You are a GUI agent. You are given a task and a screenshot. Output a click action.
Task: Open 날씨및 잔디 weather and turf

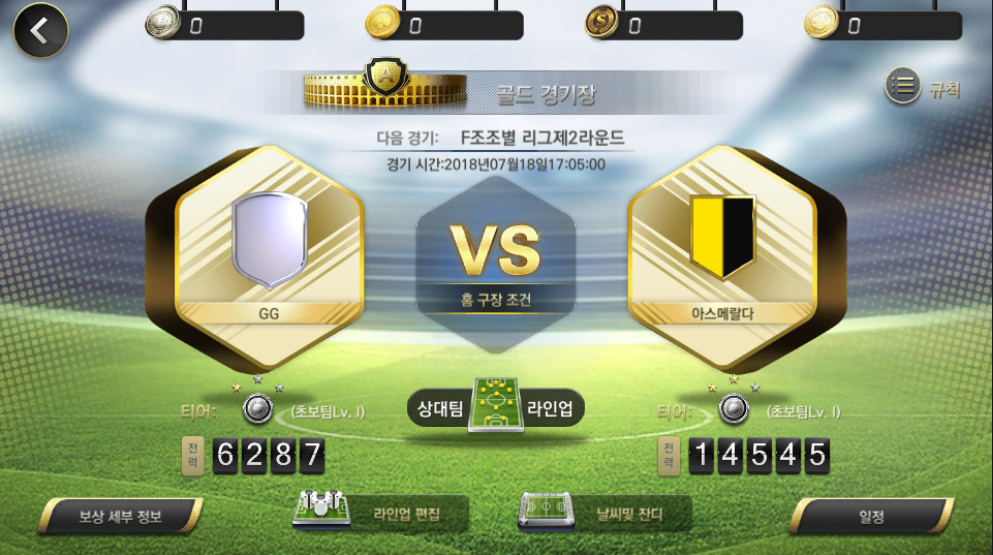click(x=605, y=512)
